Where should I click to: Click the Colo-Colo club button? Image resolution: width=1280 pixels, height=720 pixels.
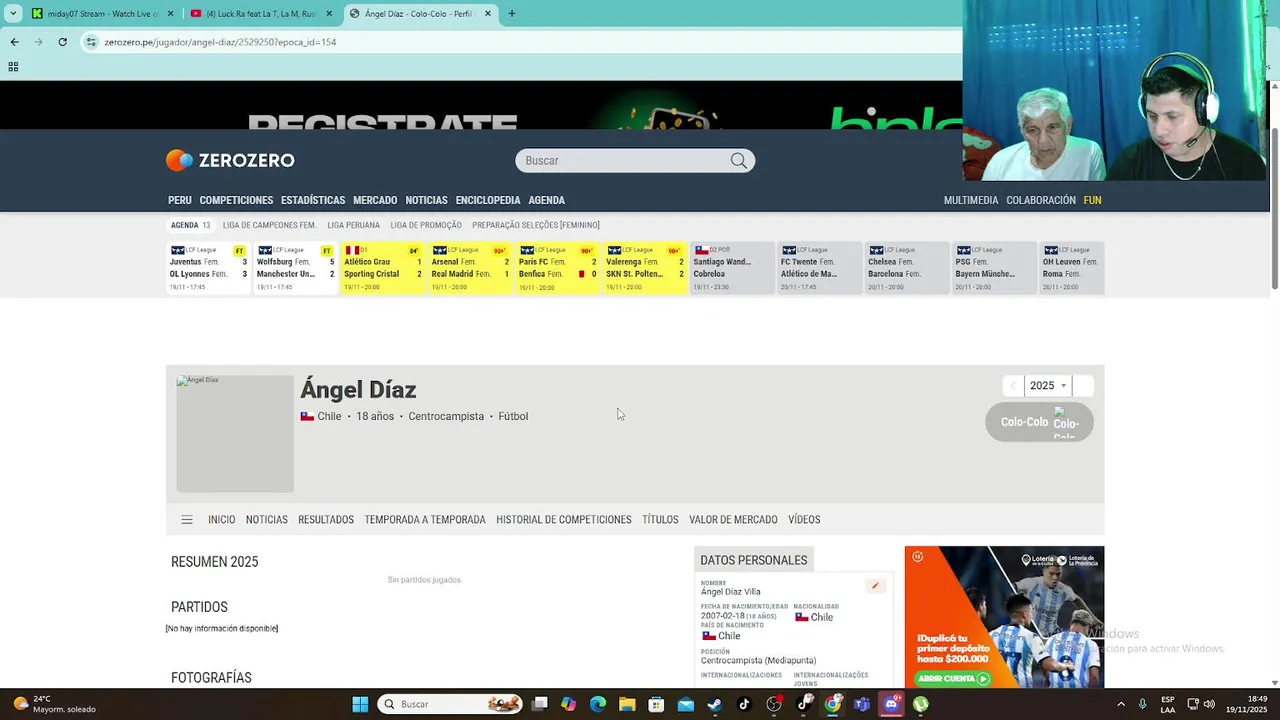1039,422
